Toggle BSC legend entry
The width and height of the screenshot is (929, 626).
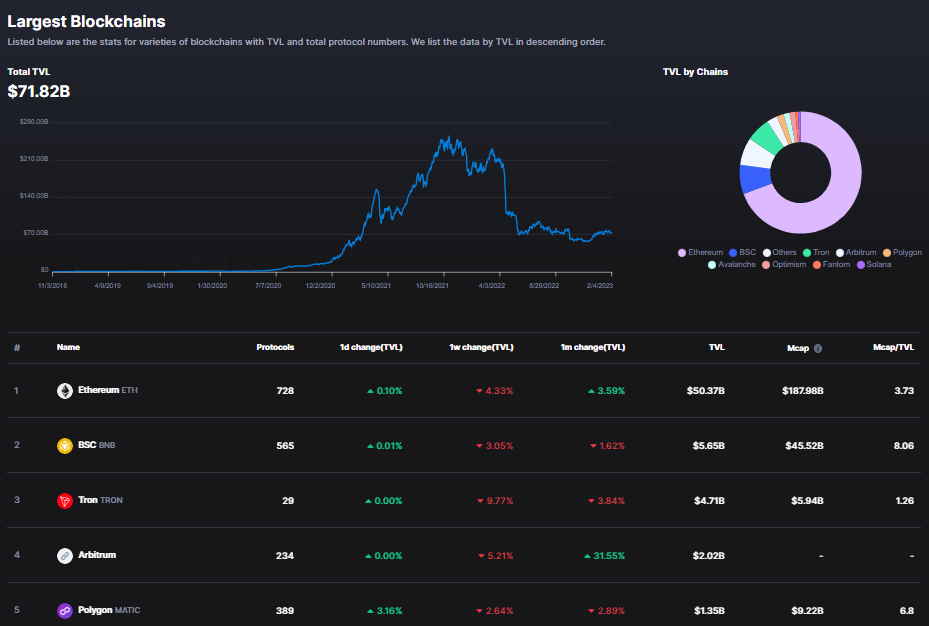tap(742, 252)
